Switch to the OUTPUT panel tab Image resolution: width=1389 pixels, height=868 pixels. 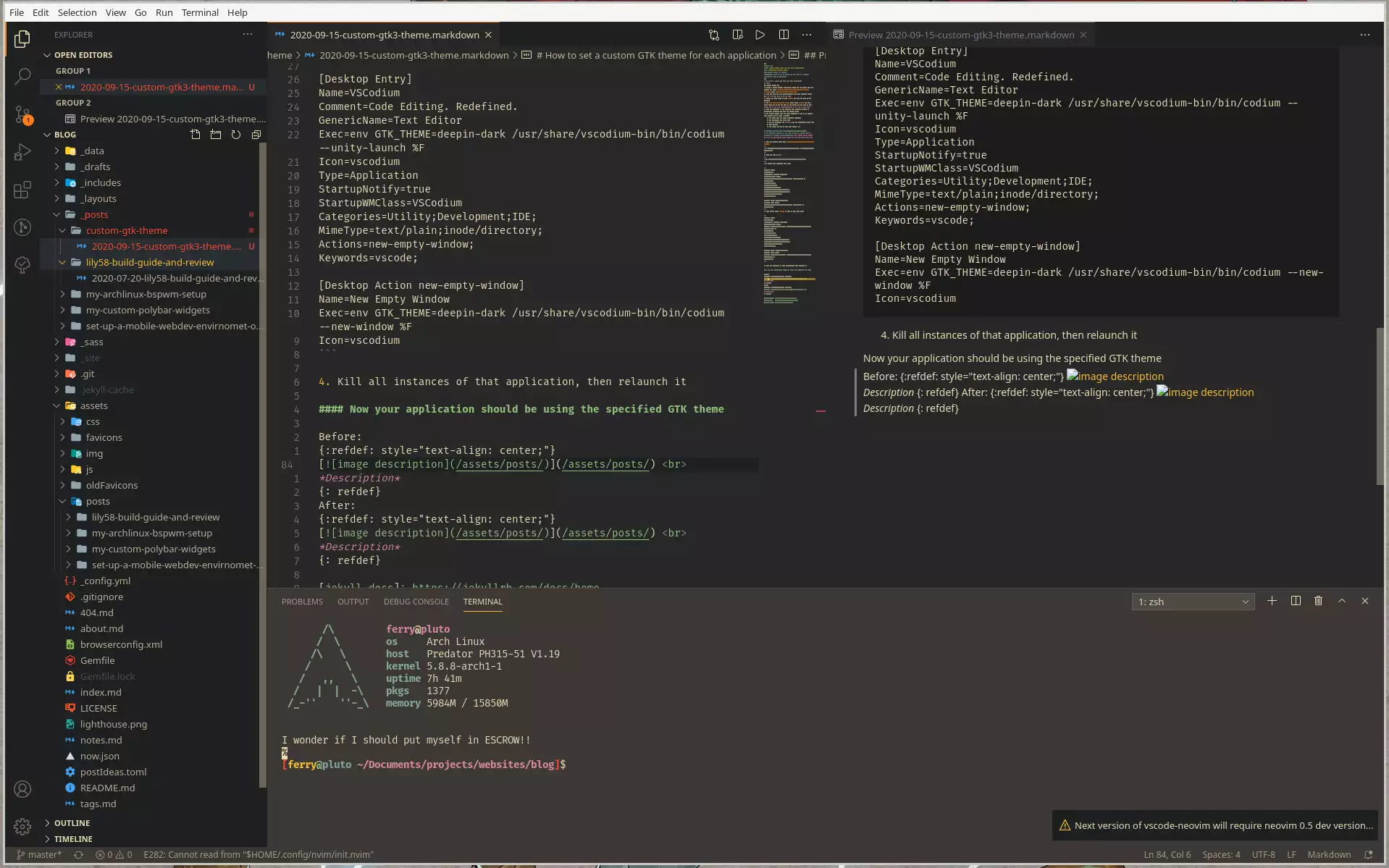point(353,602)
